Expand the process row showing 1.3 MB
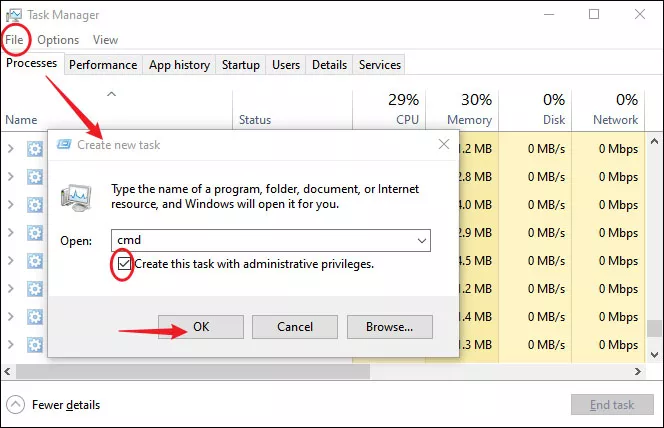 [x=11, y=345]
